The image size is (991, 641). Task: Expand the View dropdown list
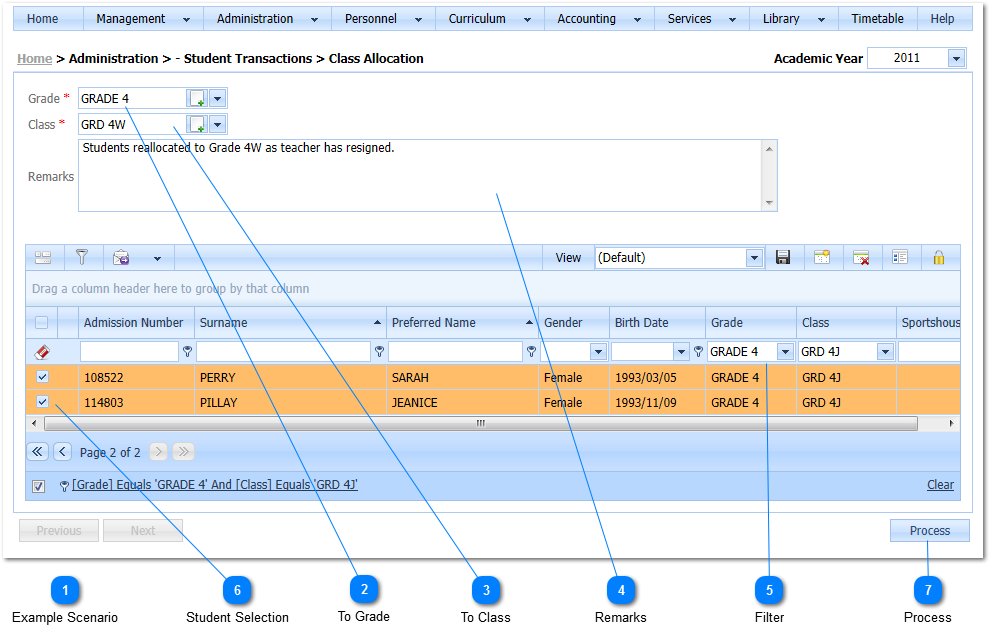754,258
